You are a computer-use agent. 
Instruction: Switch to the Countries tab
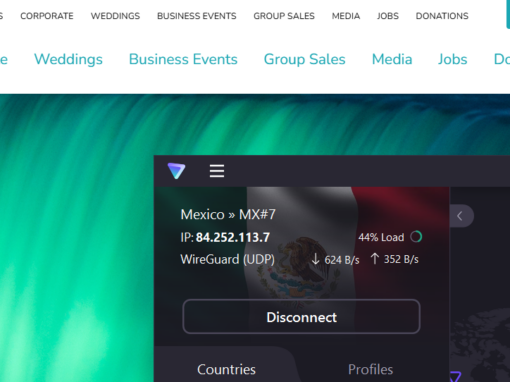(226, 369)
